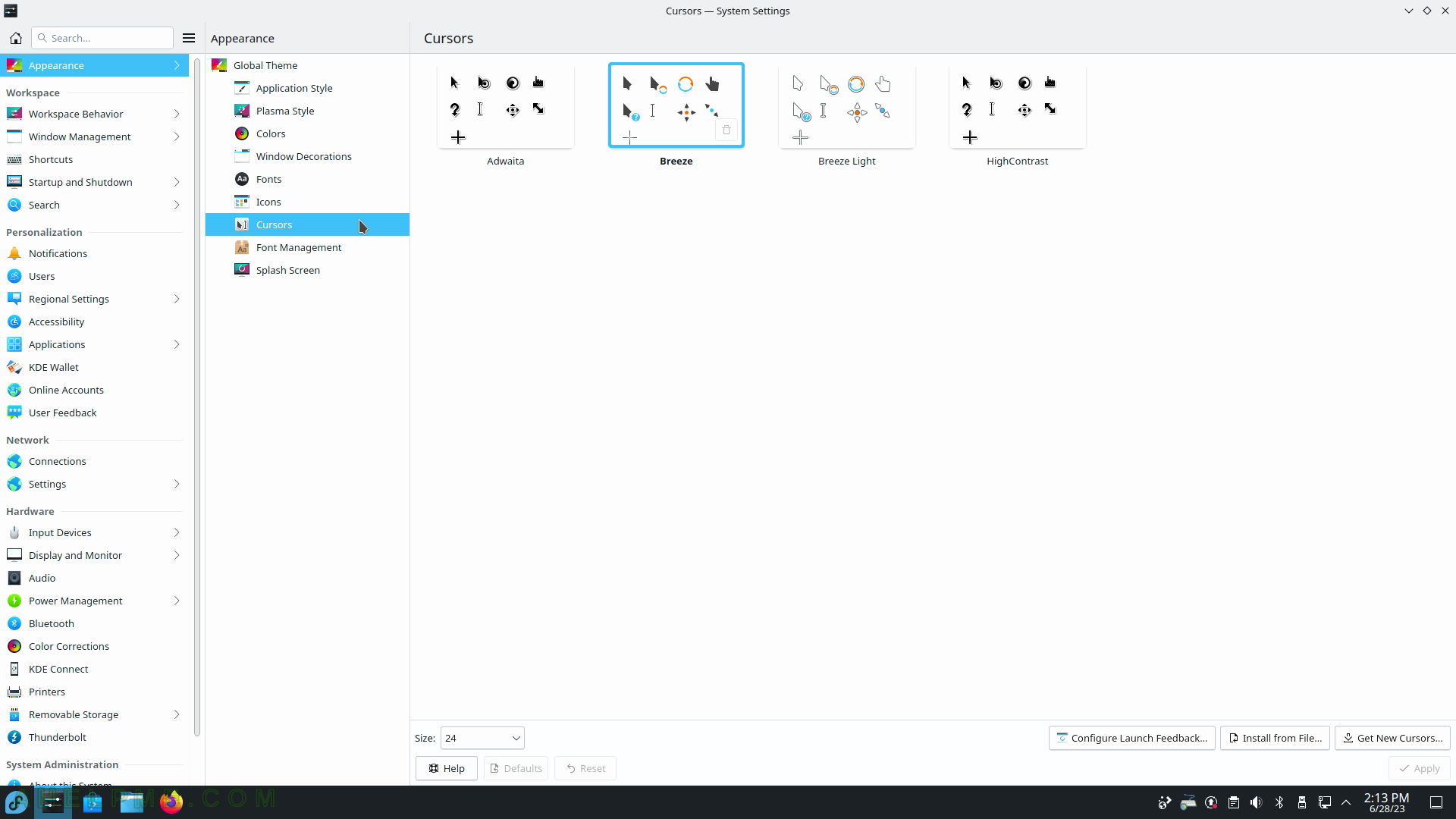Click the Splash Screen icon
The height and width of the screenshot is (819, 1456).
[242, 270]
